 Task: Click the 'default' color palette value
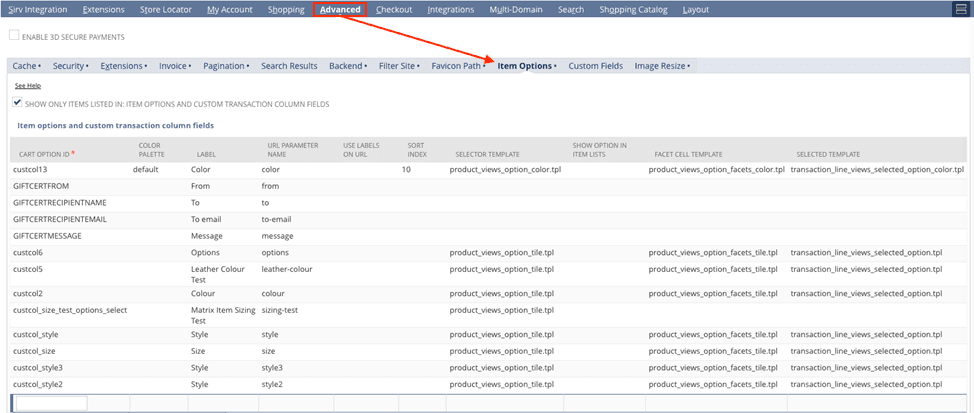click(x=146, y=170)
